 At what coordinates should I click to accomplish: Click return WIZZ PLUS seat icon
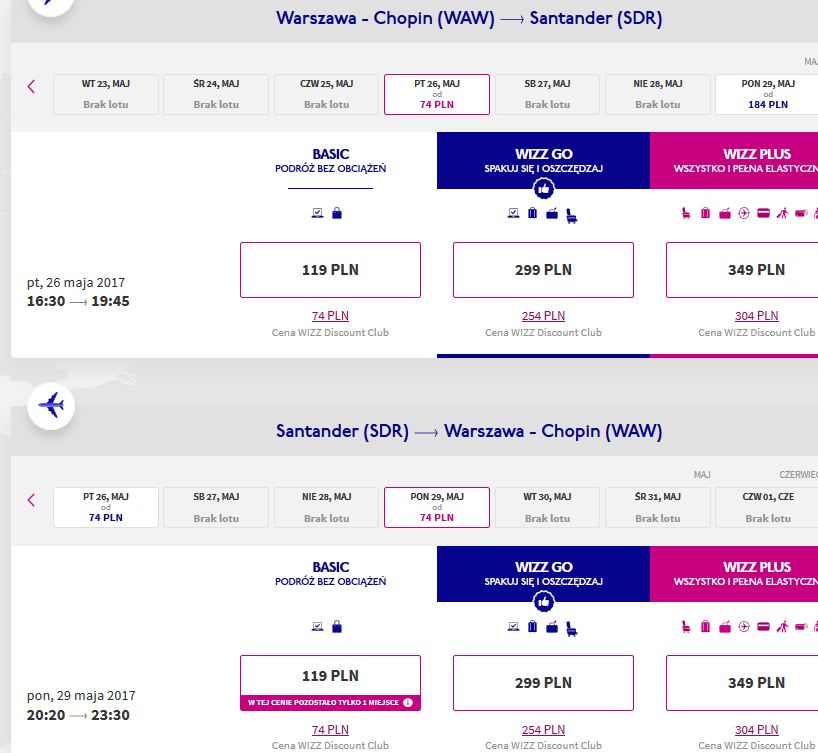coord(686,626)
